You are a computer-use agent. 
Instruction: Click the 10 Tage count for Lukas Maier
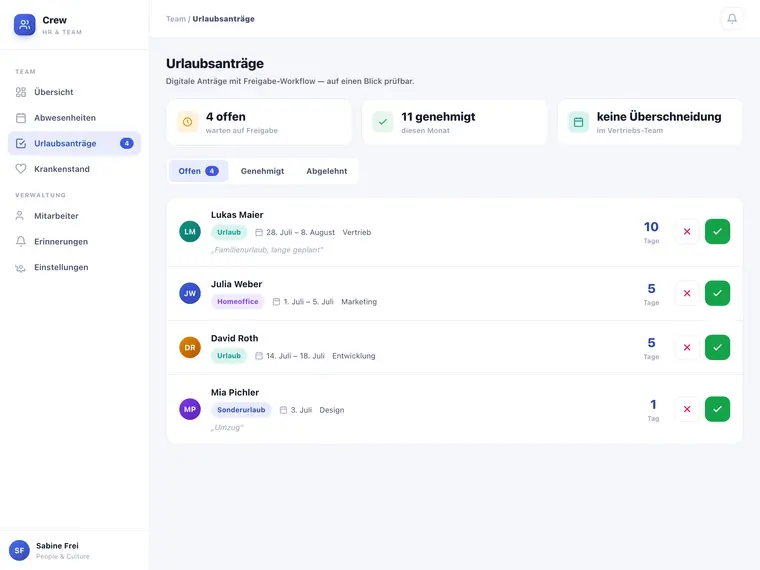[651, 232]
